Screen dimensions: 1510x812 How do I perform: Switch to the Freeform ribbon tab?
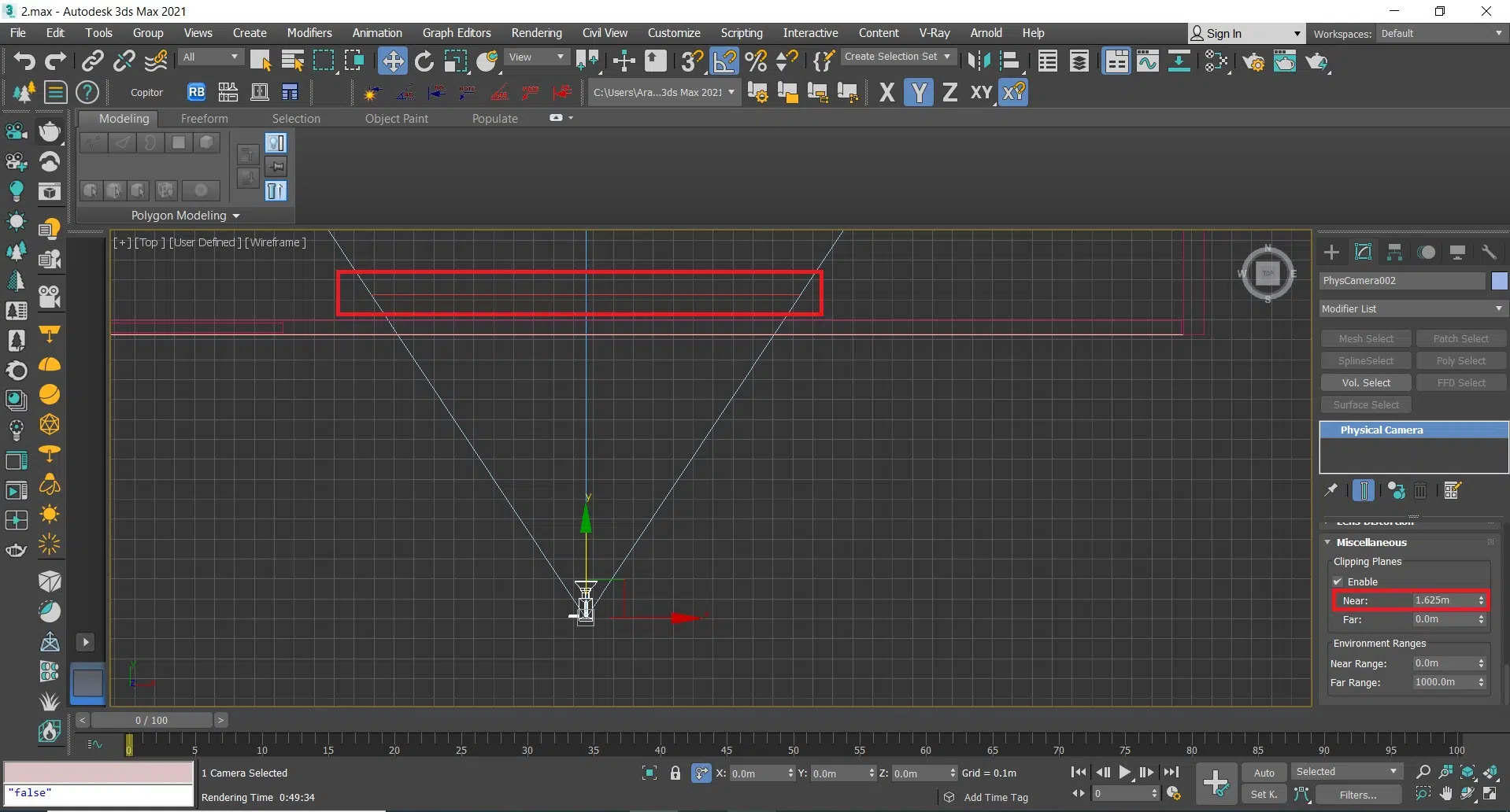[x=204, y=118]
